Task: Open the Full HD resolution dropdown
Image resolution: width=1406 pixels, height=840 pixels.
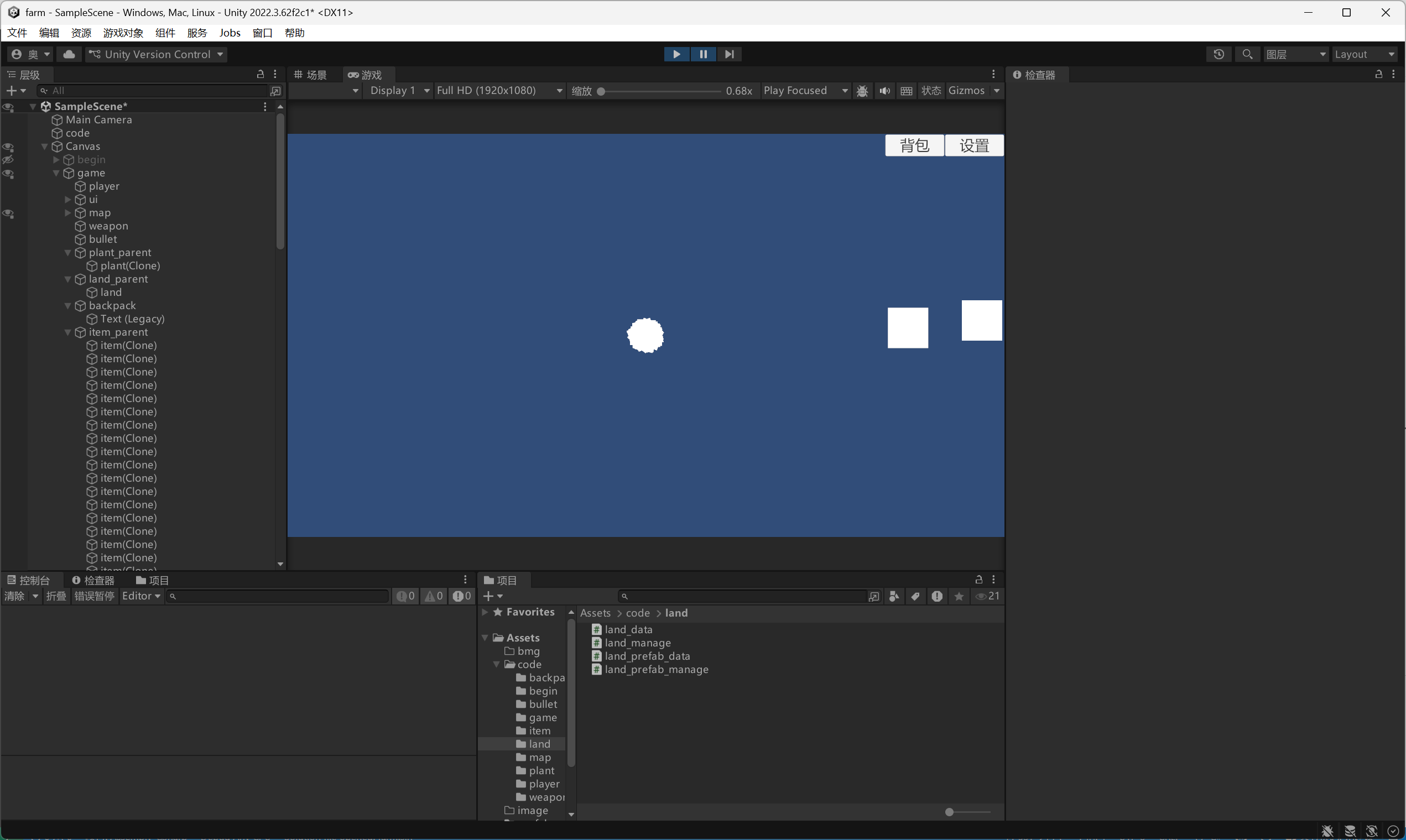Action: (499, 91)
